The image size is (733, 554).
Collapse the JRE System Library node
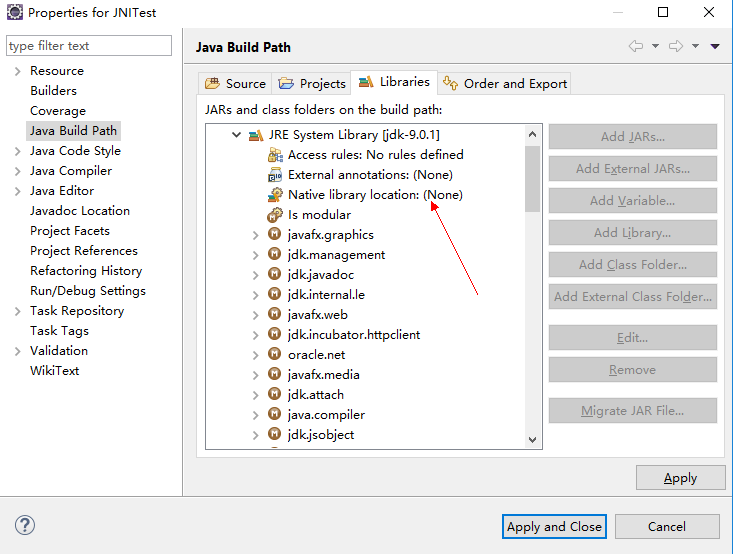coord(237,135)
